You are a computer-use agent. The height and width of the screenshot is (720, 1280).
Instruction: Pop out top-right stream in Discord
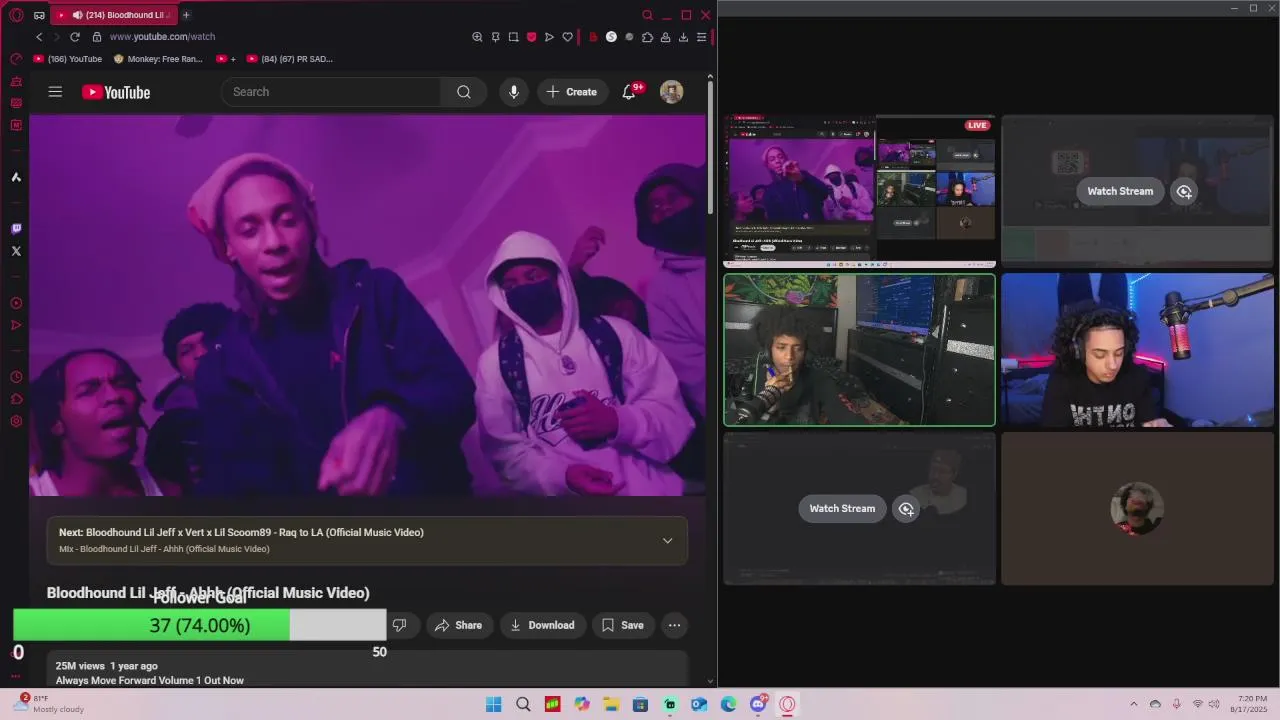click(x=1184, y=191)
